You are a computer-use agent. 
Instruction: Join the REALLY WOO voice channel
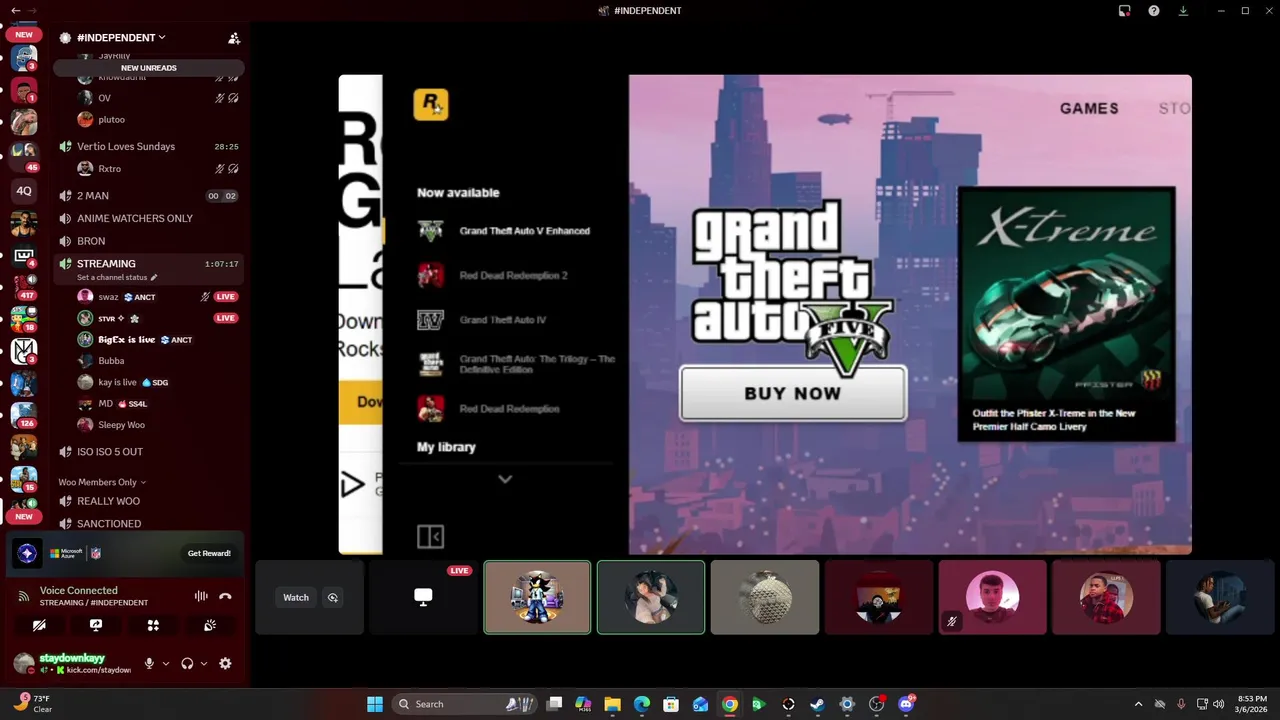(x=149, y=501)
